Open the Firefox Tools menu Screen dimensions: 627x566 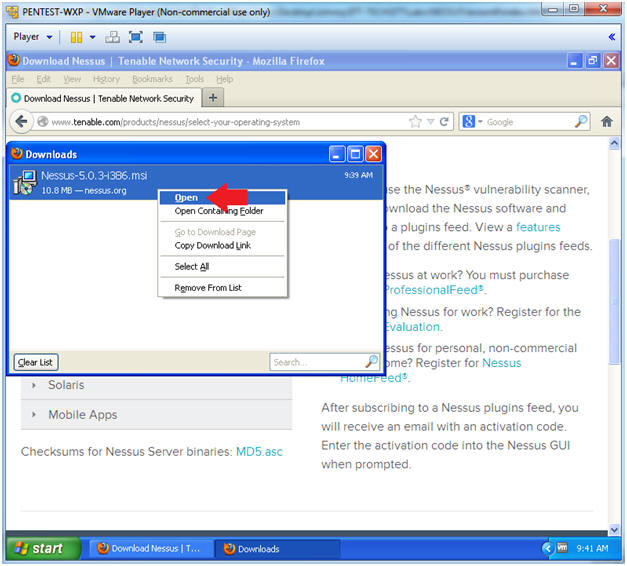[x=194, y=79]
